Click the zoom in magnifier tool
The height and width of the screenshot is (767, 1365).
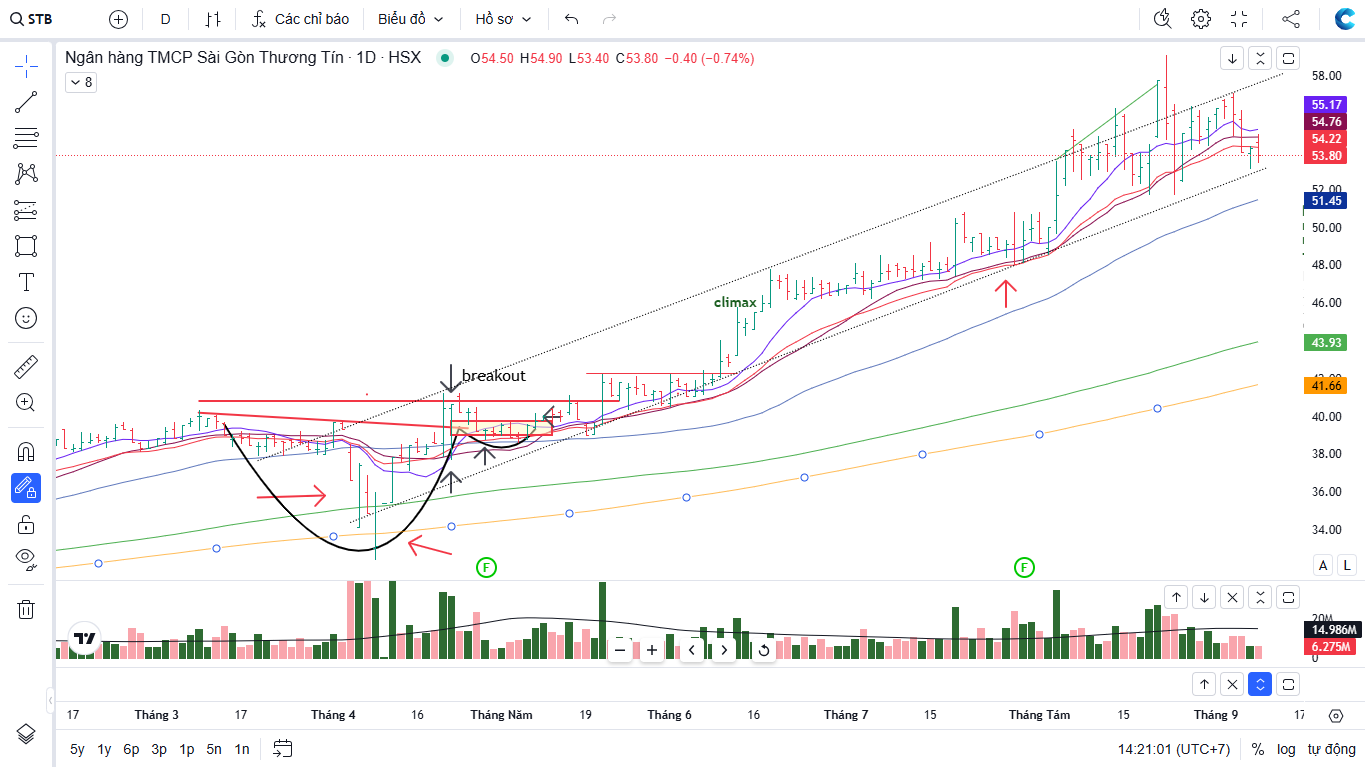click(26, 403)
